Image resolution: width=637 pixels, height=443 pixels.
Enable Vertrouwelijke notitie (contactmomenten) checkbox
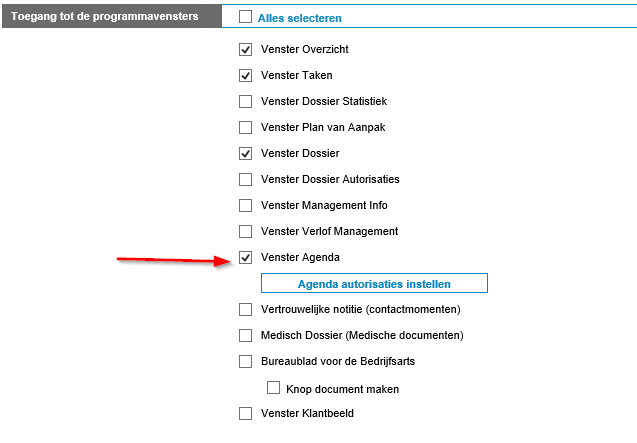click(245, 309)
